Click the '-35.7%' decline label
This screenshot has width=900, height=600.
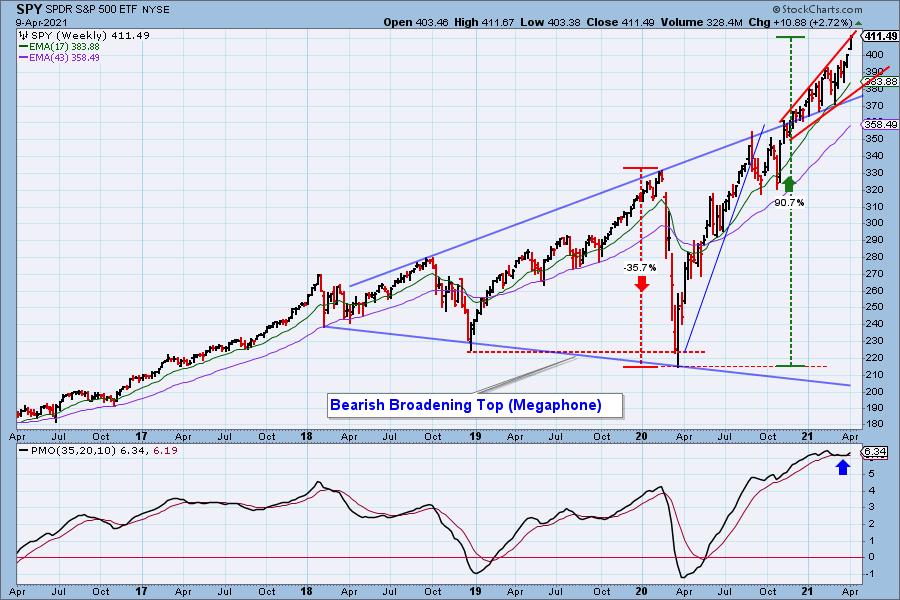[x=640, y=268]
